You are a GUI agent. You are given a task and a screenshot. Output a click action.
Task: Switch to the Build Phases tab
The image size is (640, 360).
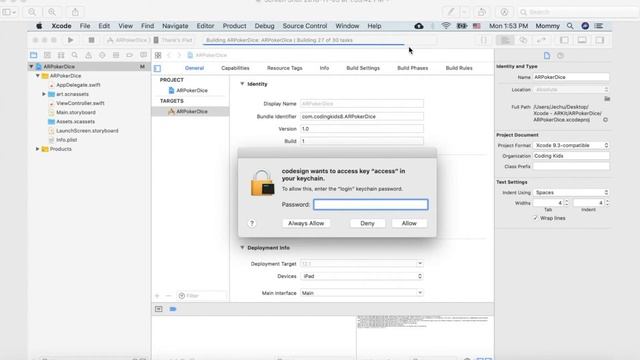click(413, 68)
